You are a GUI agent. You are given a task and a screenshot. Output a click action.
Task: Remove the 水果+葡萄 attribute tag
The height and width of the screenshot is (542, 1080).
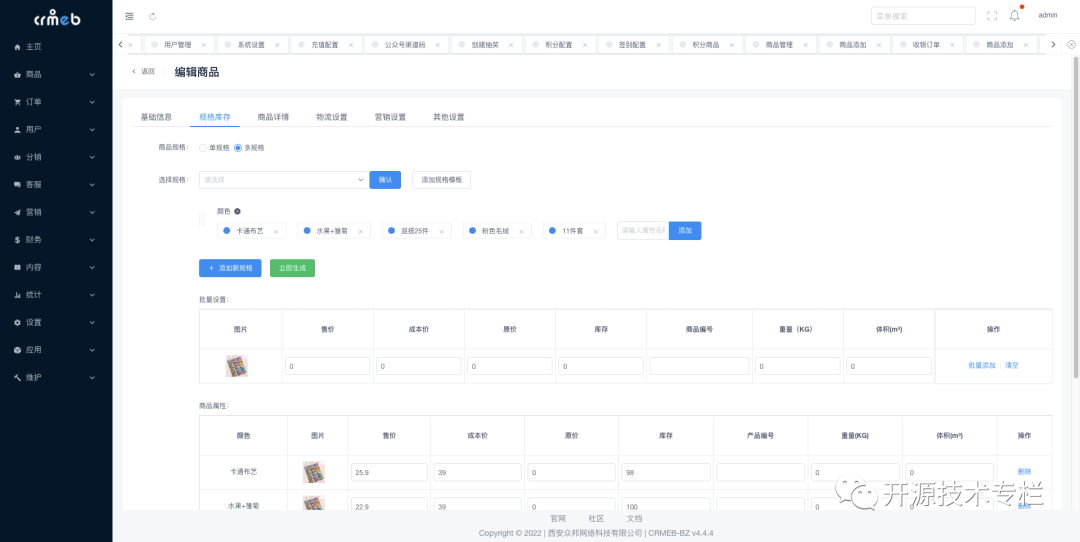click(x=360, y=231)
